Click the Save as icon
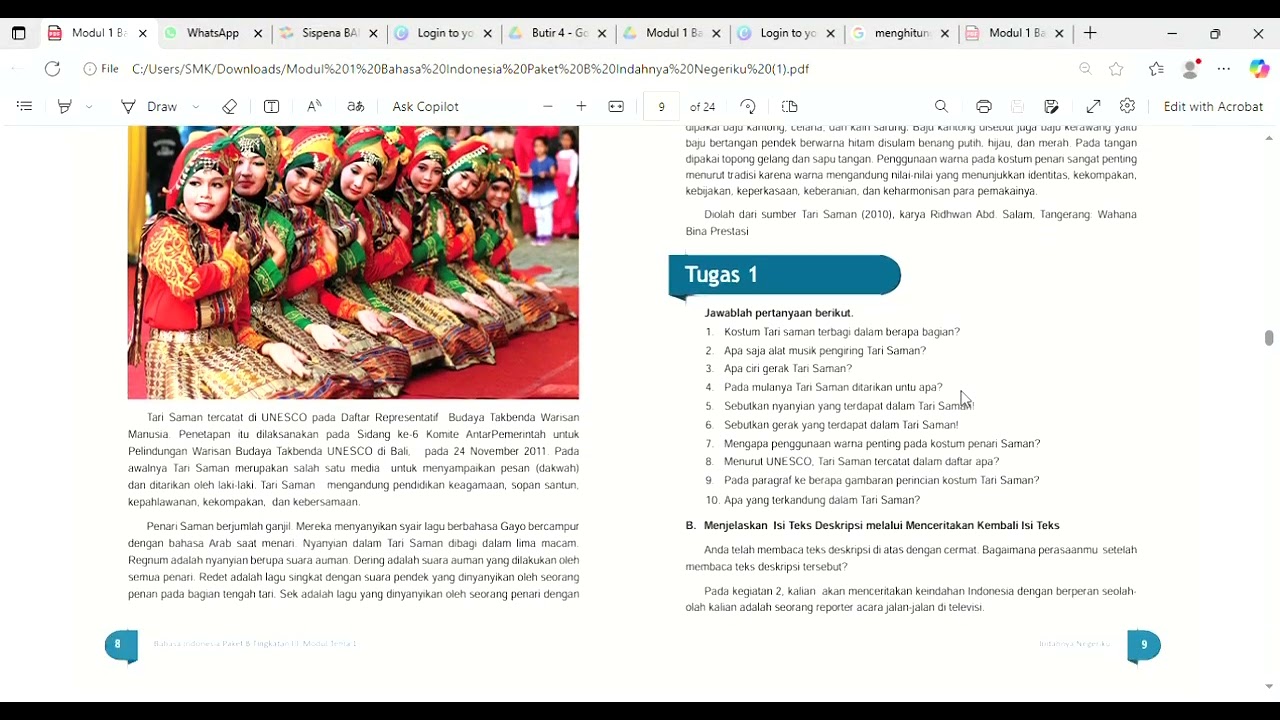Screen dimensions: 1280x720 (x=1051, y=106)
